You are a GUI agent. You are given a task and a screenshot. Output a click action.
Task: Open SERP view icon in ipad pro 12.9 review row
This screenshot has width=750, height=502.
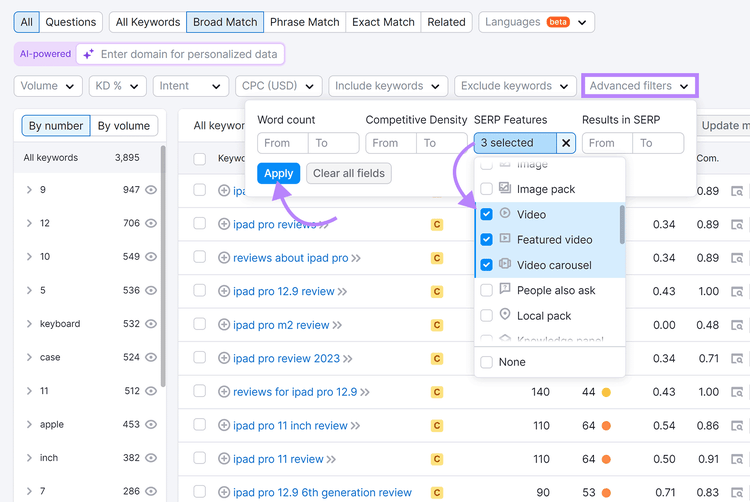(737, 291)
